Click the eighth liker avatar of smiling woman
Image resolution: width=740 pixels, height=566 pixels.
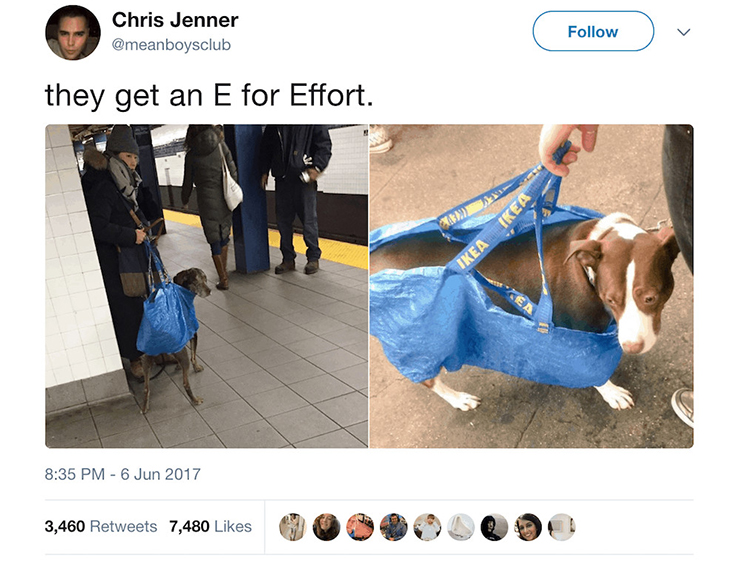pyautogui.click(x=528, y=527)
